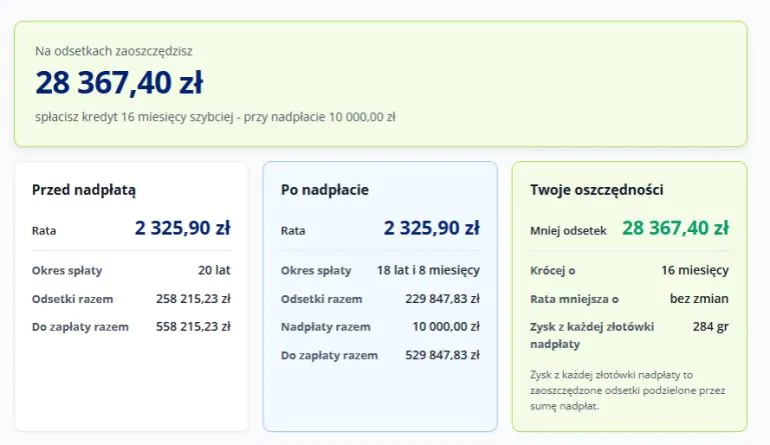Screen dimensions: 770x445
Task: Click the '18 lat i 8 miesięcy' value
Action: pyautogui.click(x=428, y=270)
